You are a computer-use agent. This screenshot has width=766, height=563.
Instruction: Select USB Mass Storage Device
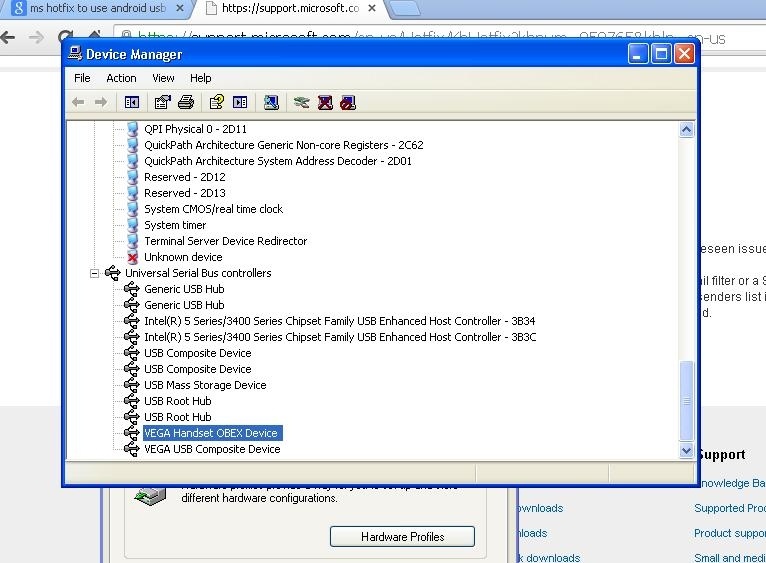click(205, 385)
